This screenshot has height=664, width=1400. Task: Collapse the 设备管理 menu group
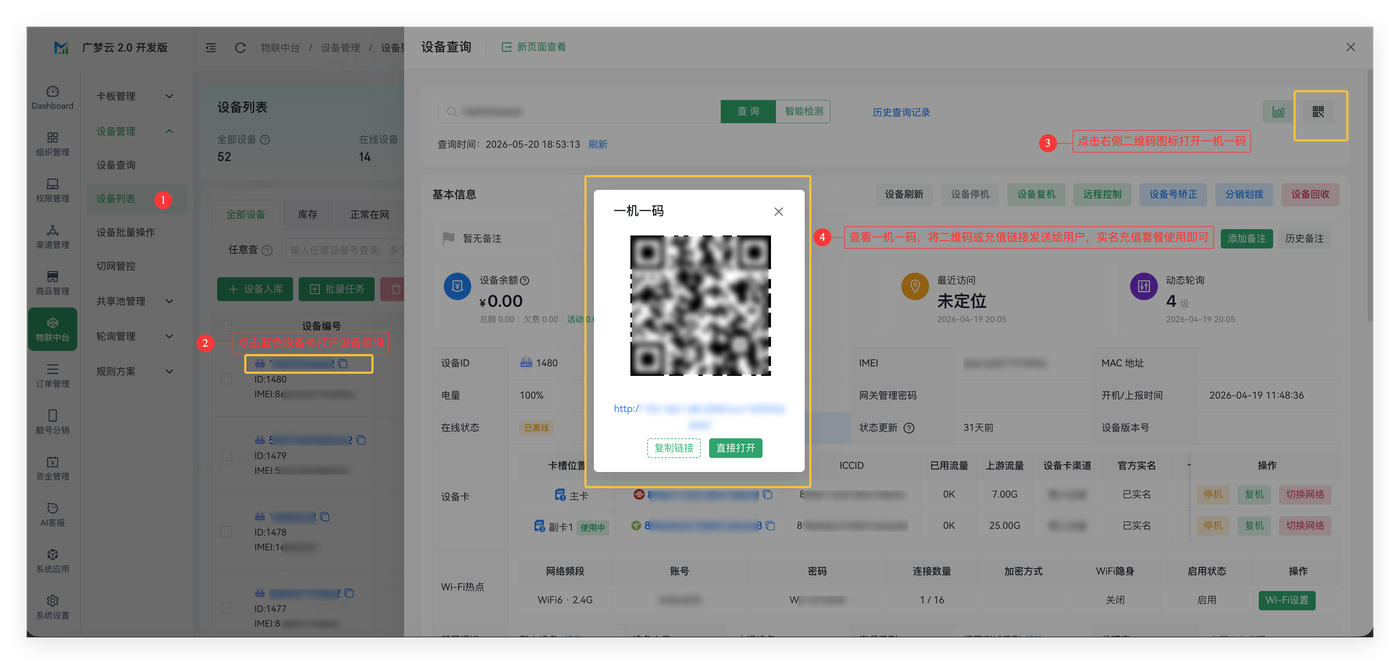click(x=135, y=131)
